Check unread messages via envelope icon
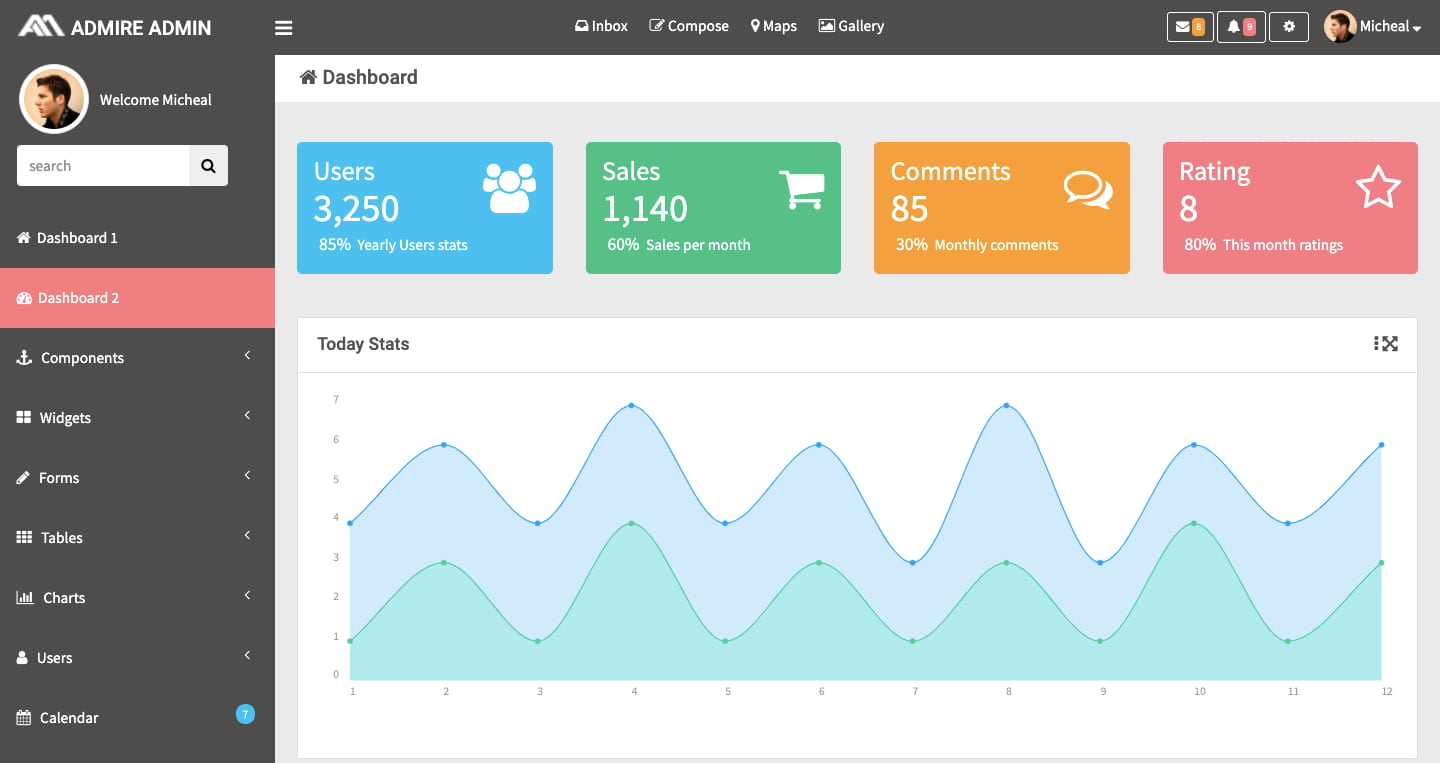 [1189, 26]
